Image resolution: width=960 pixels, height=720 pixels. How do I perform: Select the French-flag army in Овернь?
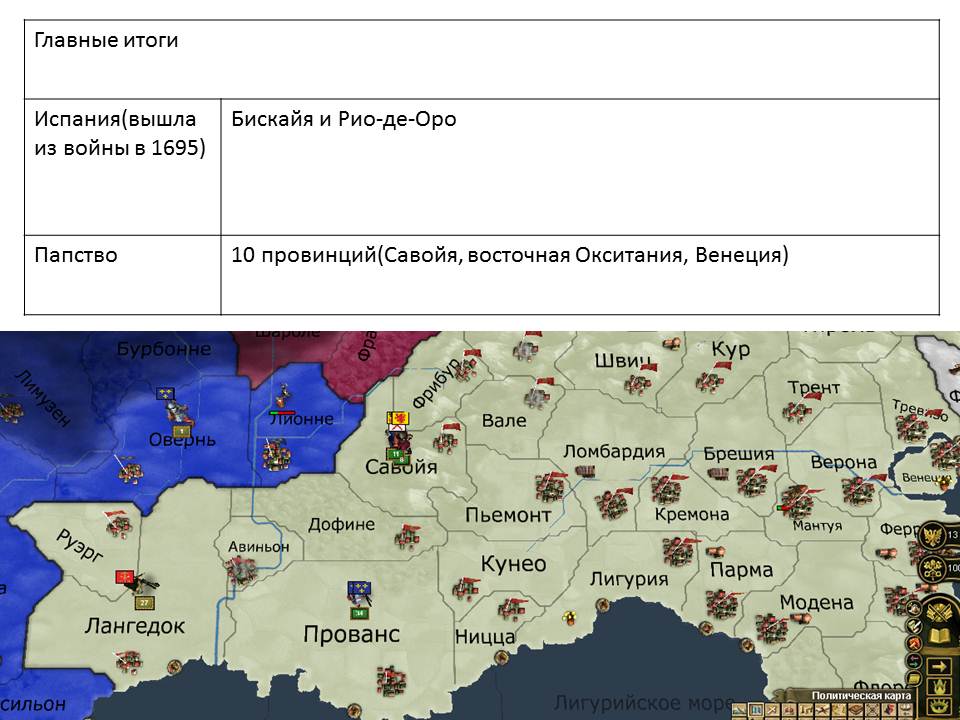pyautogui.click(x=174, y=411)
